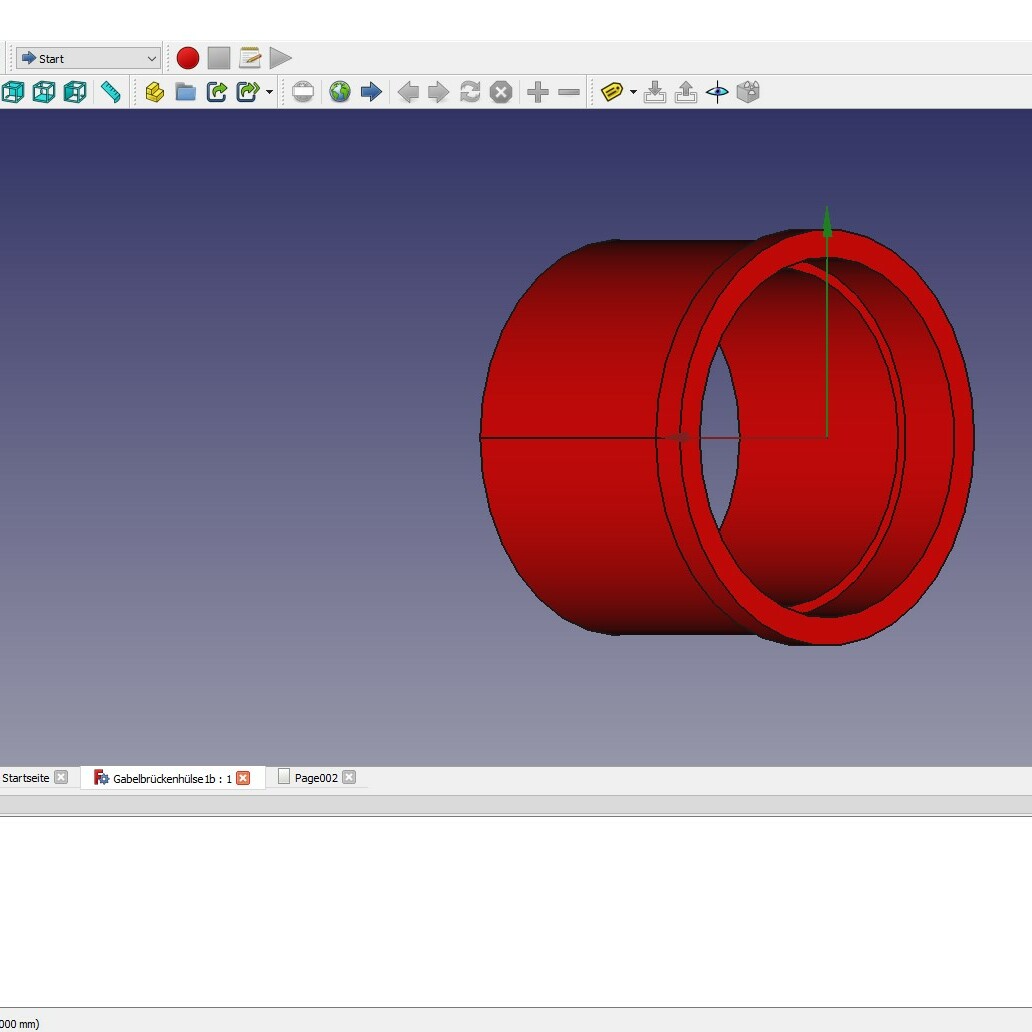Screen dimensions: 1032x1032
Task: Click the create part yellow block icon
Action: [154, 92]
